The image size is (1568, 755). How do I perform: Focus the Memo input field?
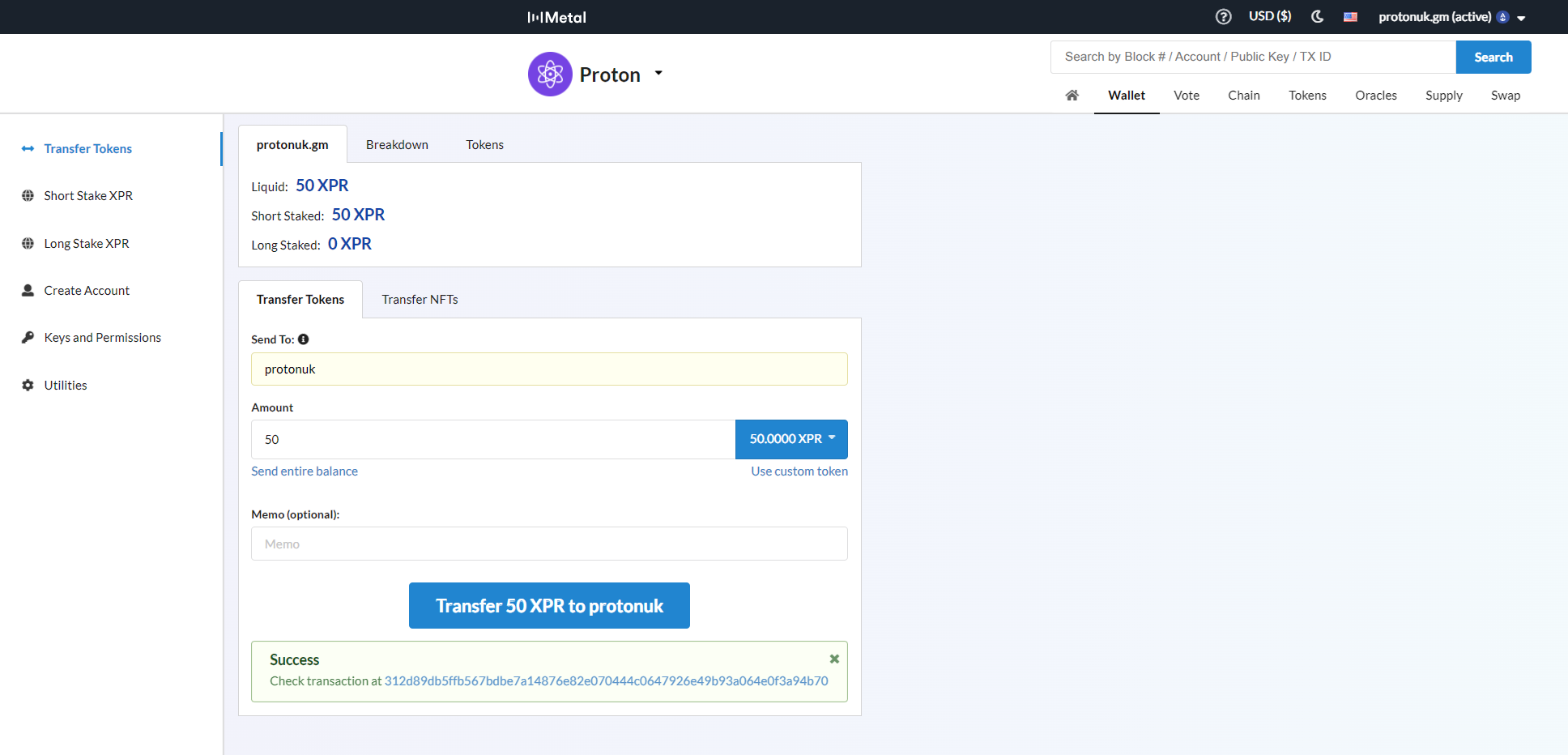549,544
